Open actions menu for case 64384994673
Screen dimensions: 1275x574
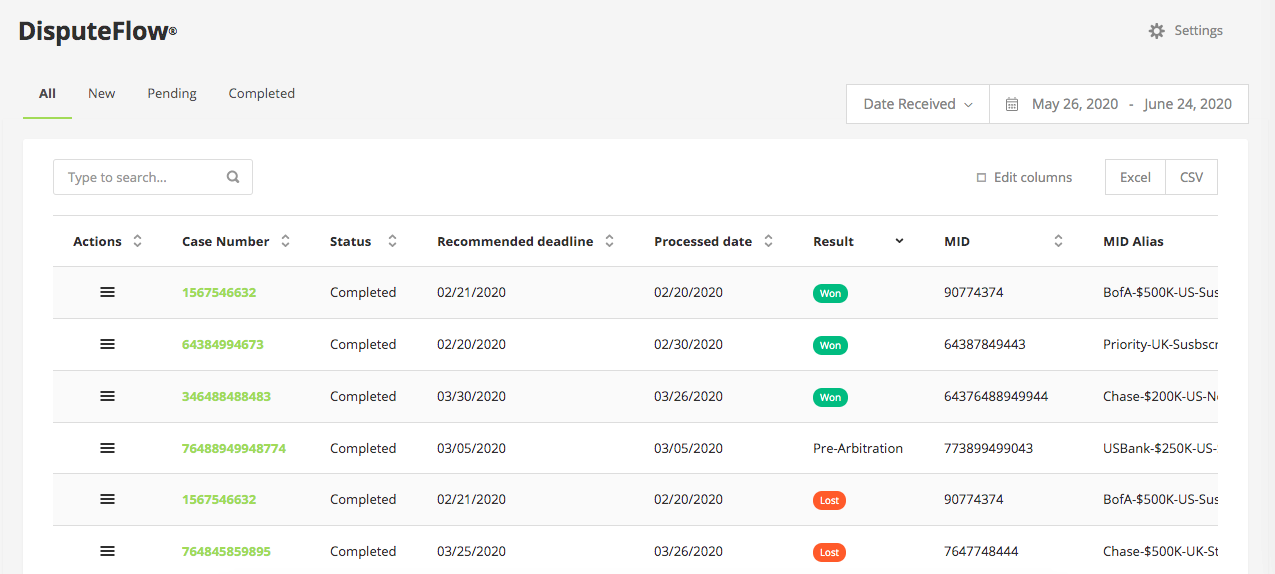pos(107,344)
